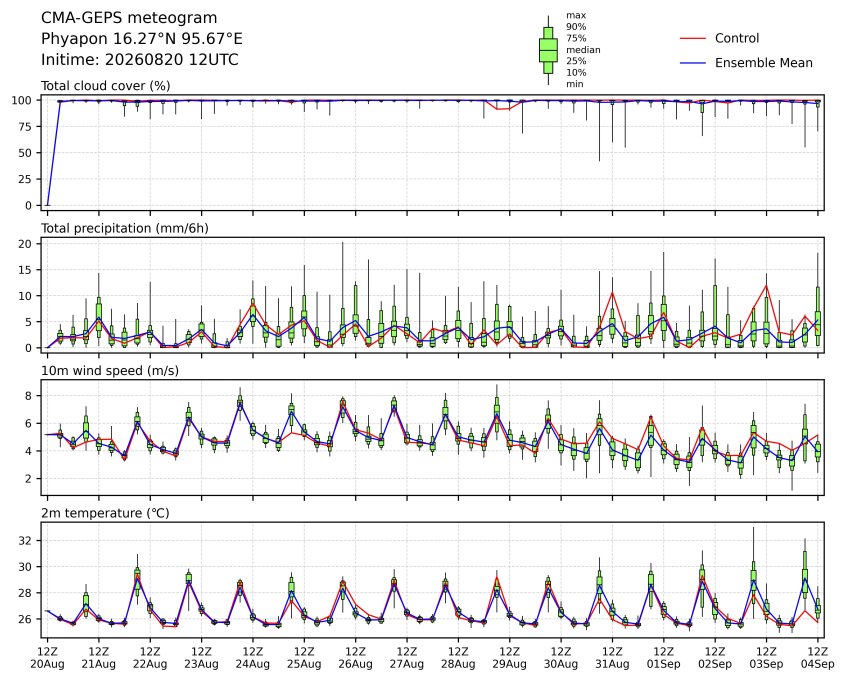Image resolution: width=846 pixels, height=681 pixels.
Task: Click the '12Z 28Aug' x-axis label
Action: tap(458, 658)
